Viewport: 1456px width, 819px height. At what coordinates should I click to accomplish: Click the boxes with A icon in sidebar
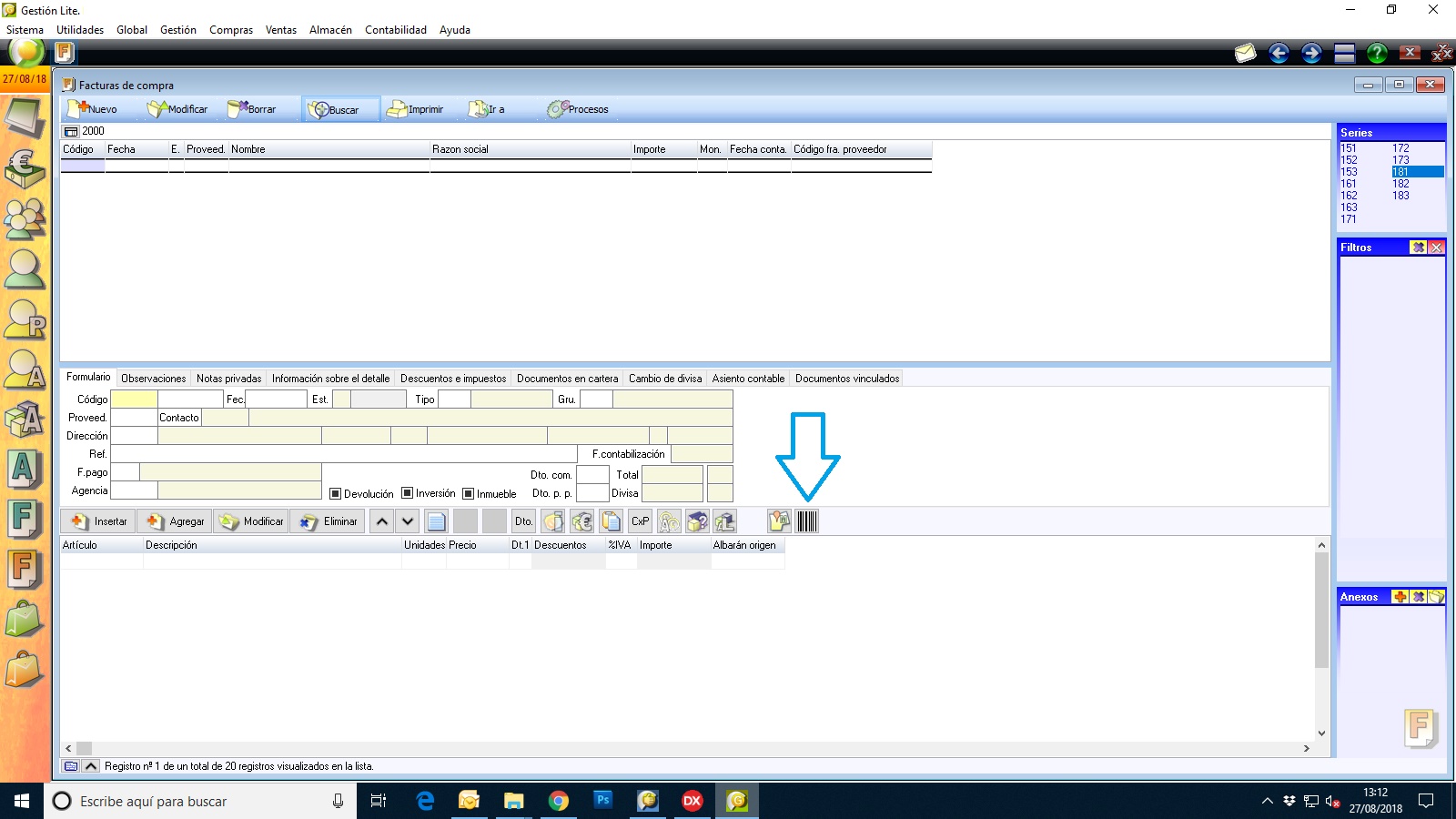point(25,420)
